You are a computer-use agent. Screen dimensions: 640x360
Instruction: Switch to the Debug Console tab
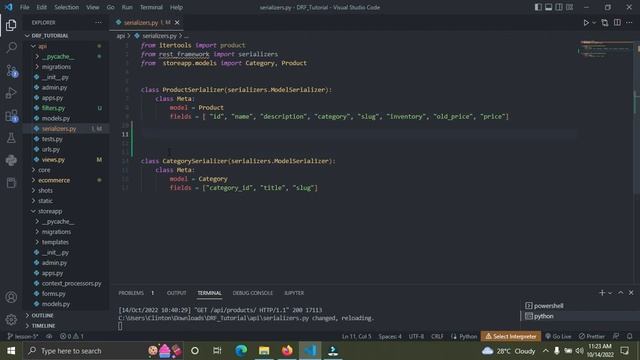tap(253, 293)
